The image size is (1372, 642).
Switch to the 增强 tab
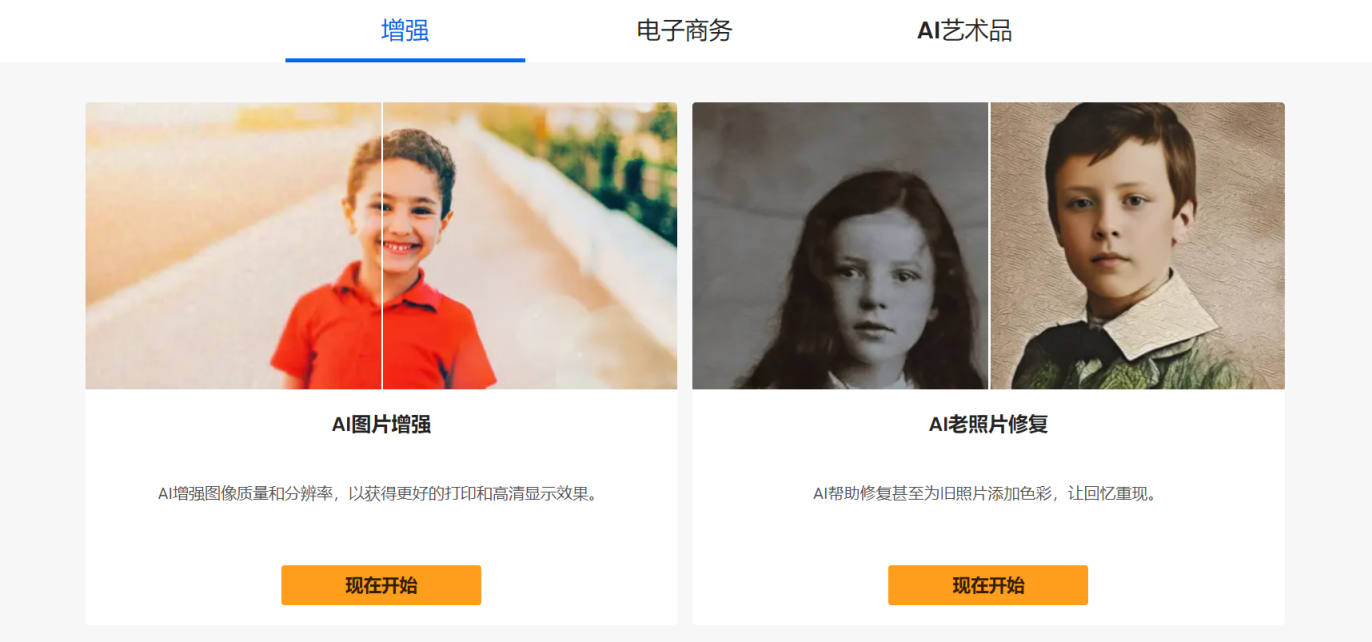pos(405,30)
